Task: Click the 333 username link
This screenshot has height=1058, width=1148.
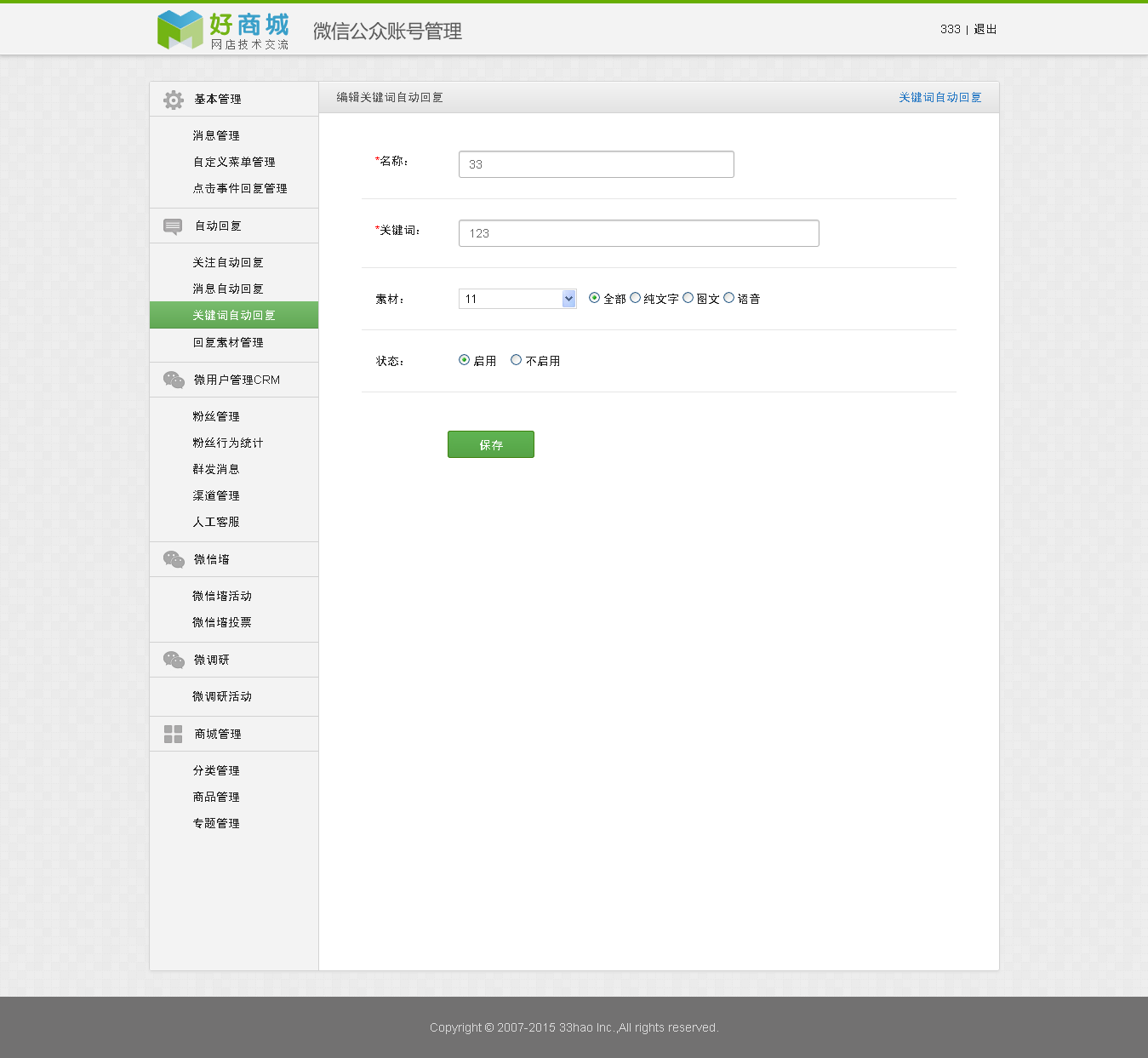Action: tap(951, 29)
